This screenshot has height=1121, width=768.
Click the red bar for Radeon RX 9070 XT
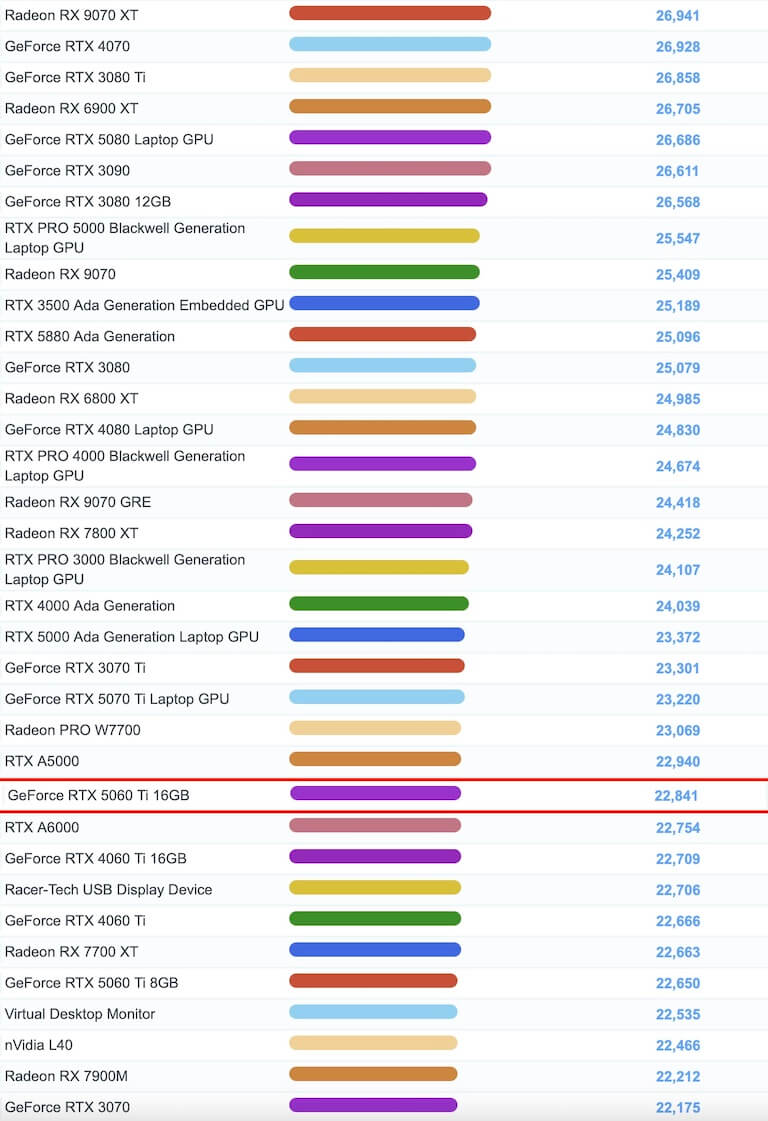[x=390, y=13]
